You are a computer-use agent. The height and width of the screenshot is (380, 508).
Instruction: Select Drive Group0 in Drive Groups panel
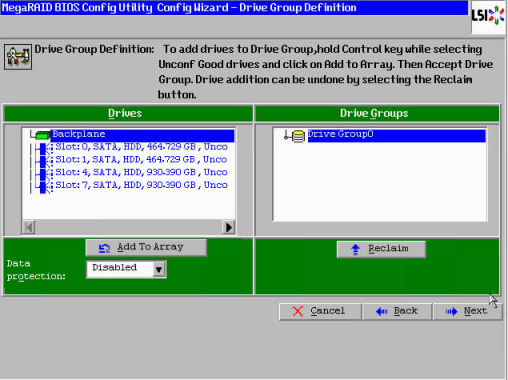[396, 135]
